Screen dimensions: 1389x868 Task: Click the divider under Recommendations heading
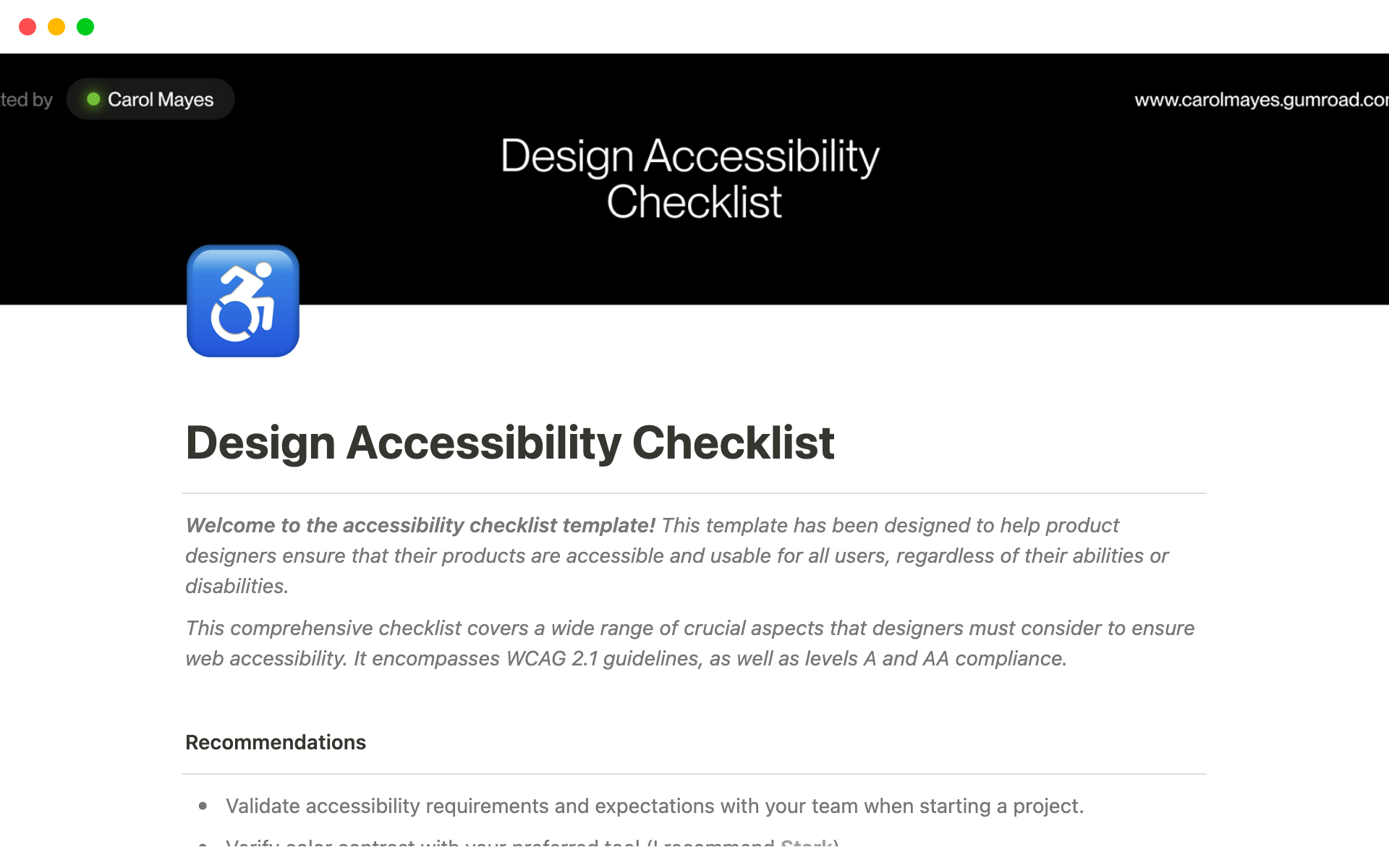[694, 774]
